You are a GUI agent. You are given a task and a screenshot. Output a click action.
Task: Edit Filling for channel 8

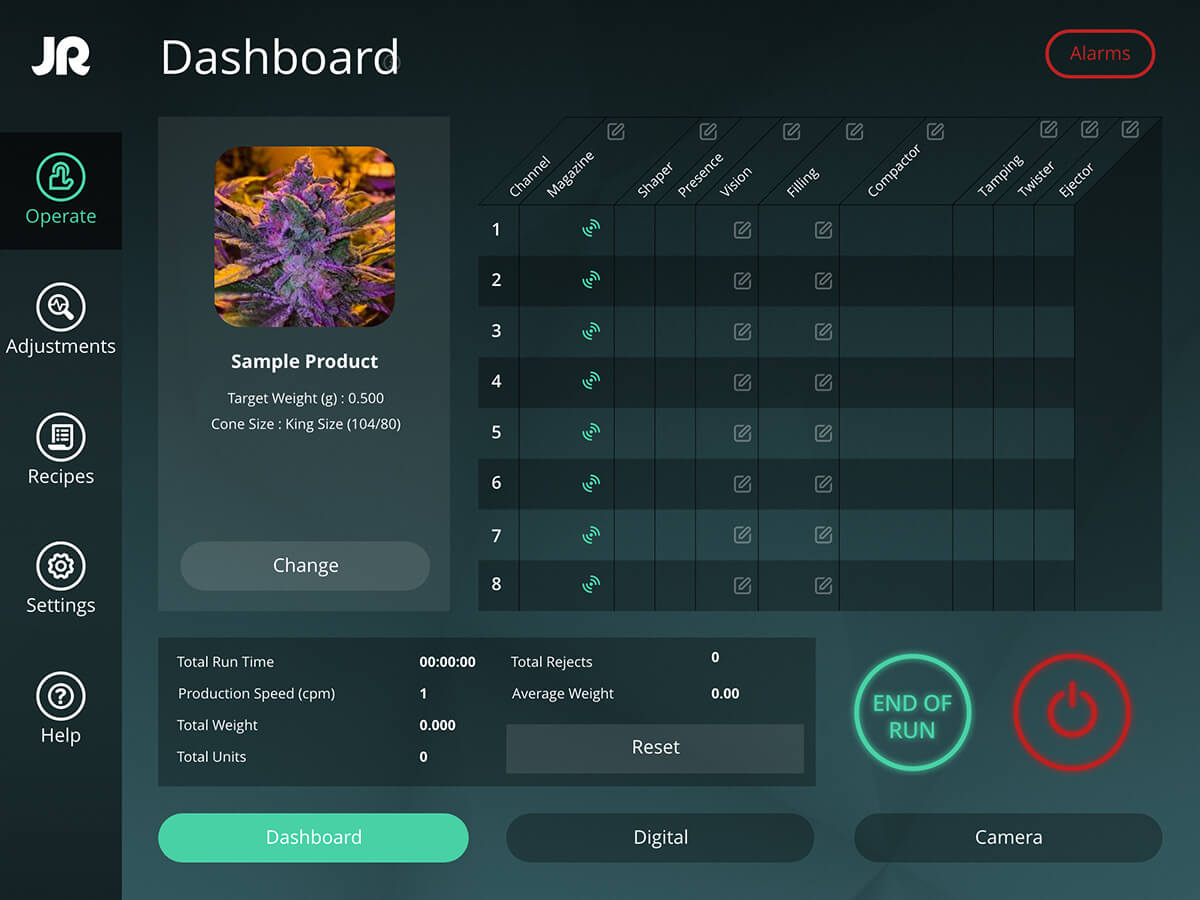[x=823, y=585]
